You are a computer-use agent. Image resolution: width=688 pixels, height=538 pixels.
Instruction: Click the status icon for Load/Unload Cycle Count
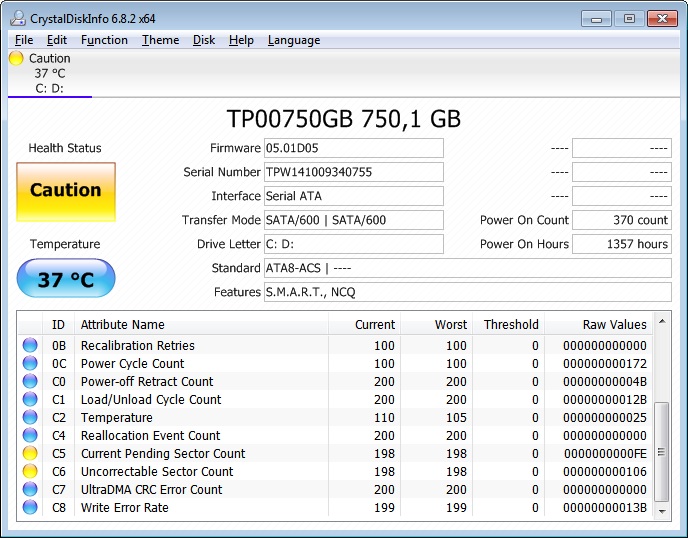[30, 399]
